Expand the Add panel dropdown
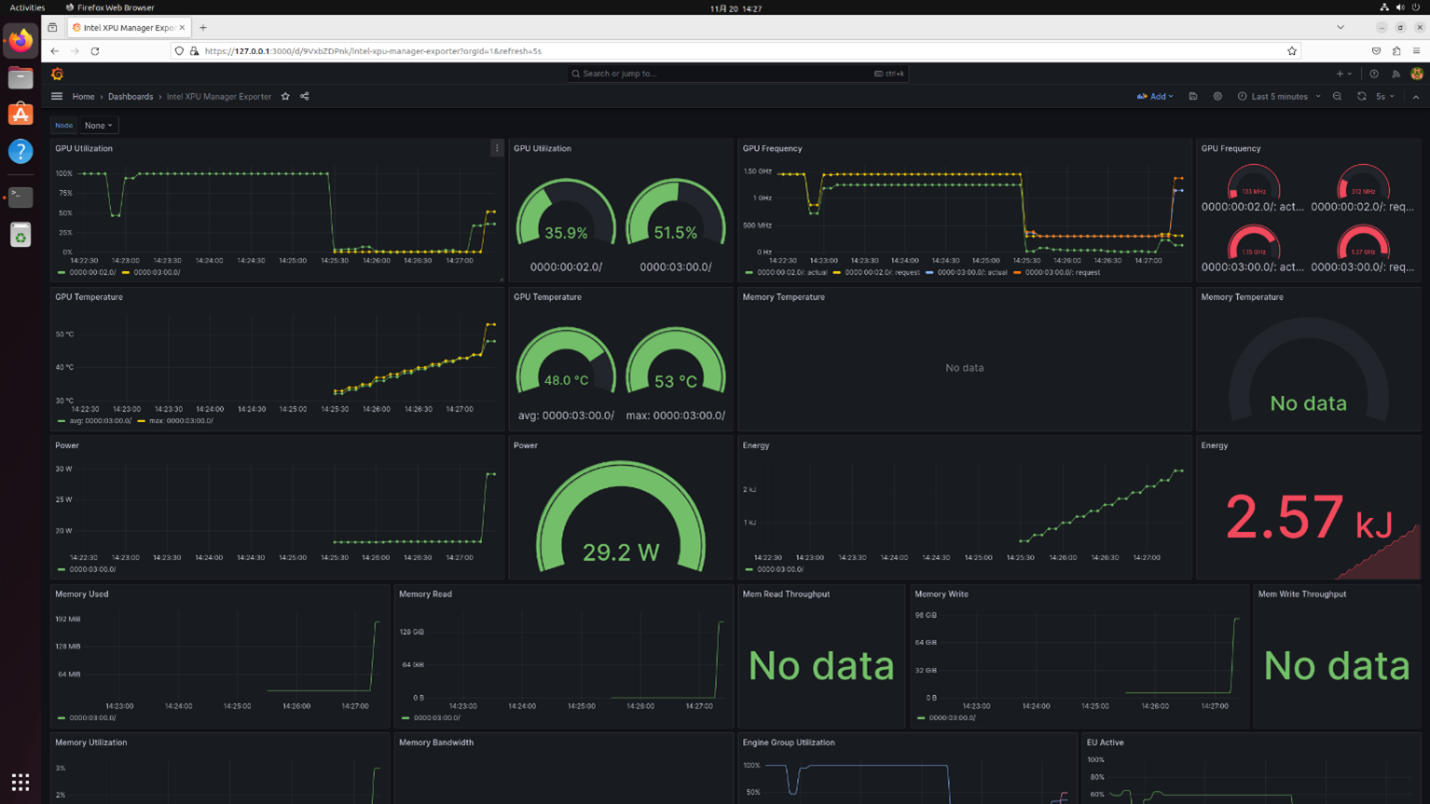 (1155, 97)
